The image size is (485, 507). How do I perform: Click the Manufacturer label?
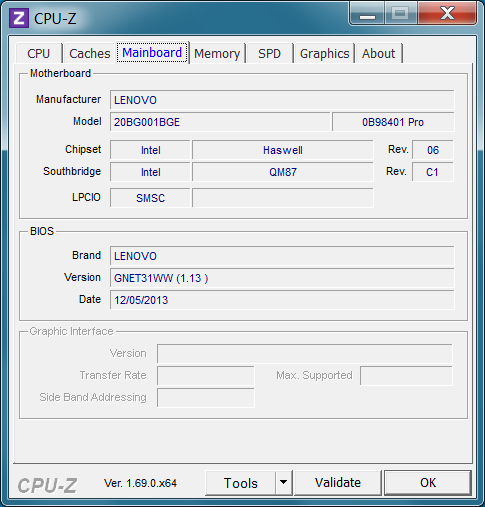pyautogui.click(x=68, y=99)
